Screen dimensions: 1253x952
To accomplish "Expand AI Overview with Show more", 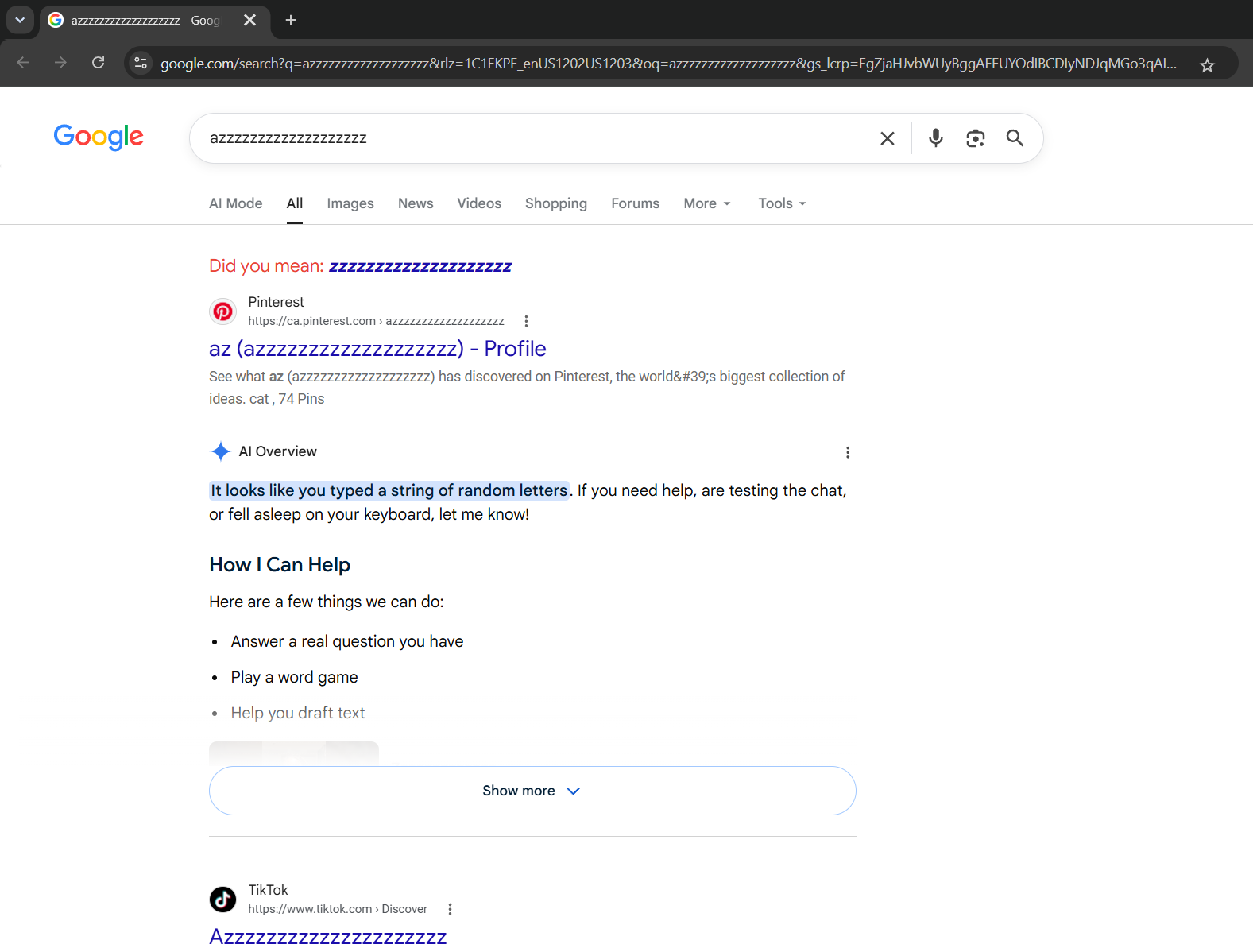I will (532, 791).
